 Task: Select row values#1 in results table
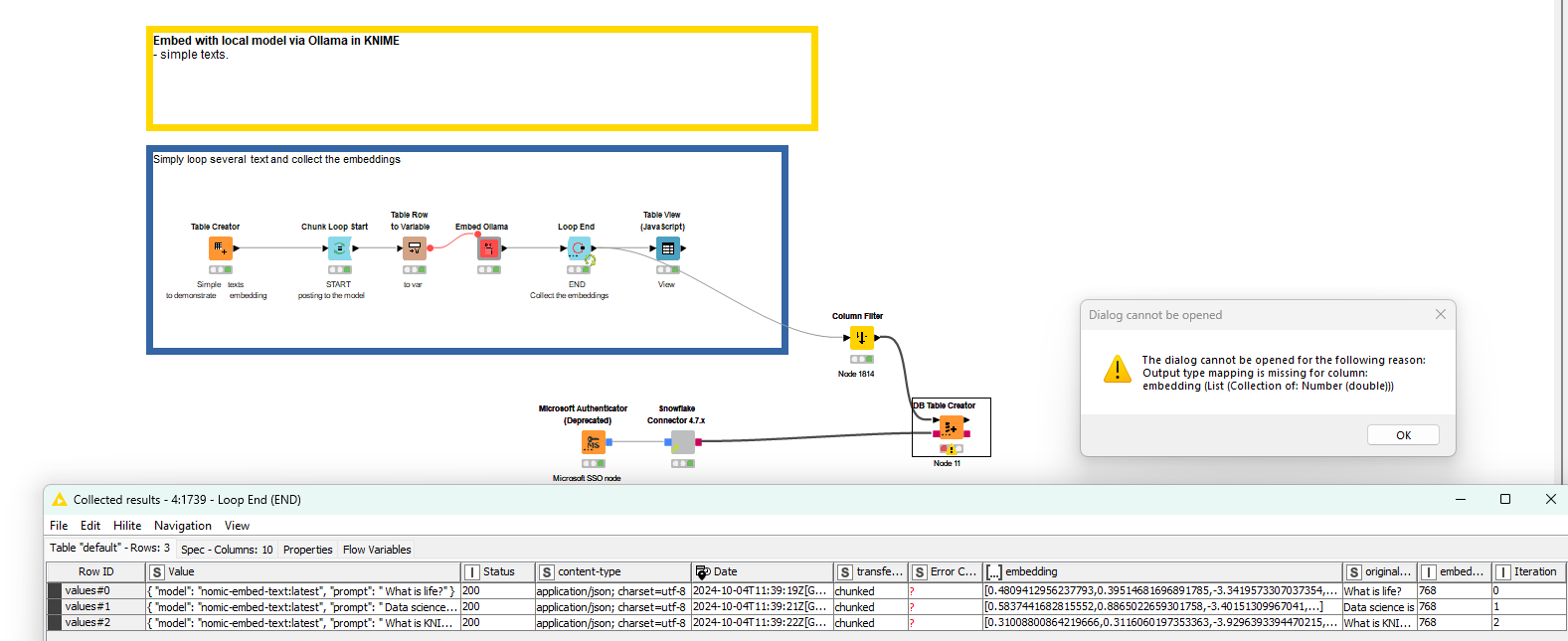click(x=87, y=607)
